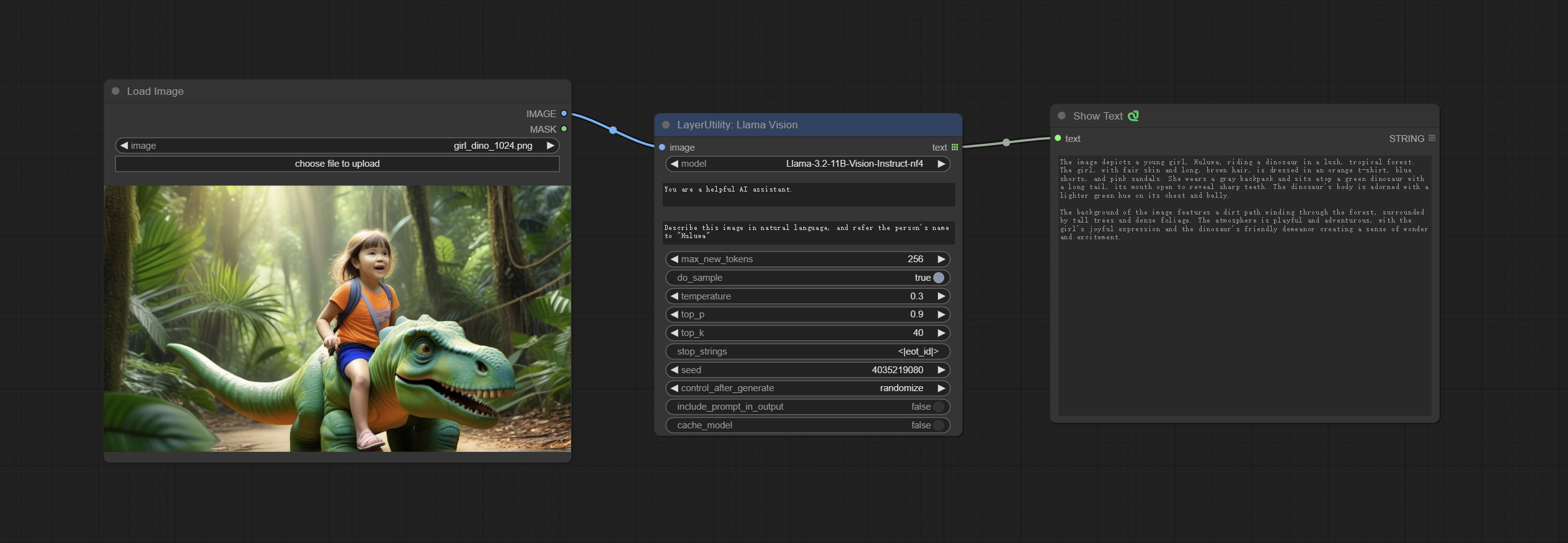Click the Load Image node collapse dot
This screenshot has height=543, width=1568.
[x=115, y=91]
